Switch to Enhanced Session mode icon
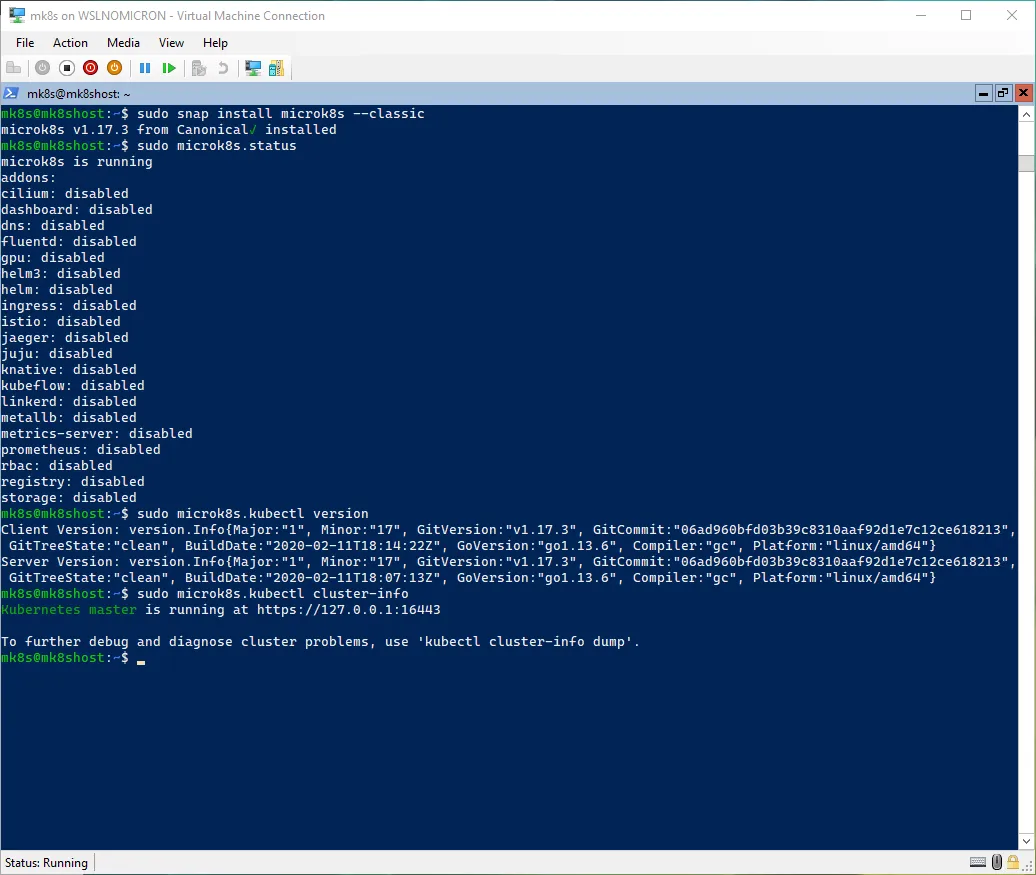The width and height of the screenshot is (1036, 875). click(253, 68)
